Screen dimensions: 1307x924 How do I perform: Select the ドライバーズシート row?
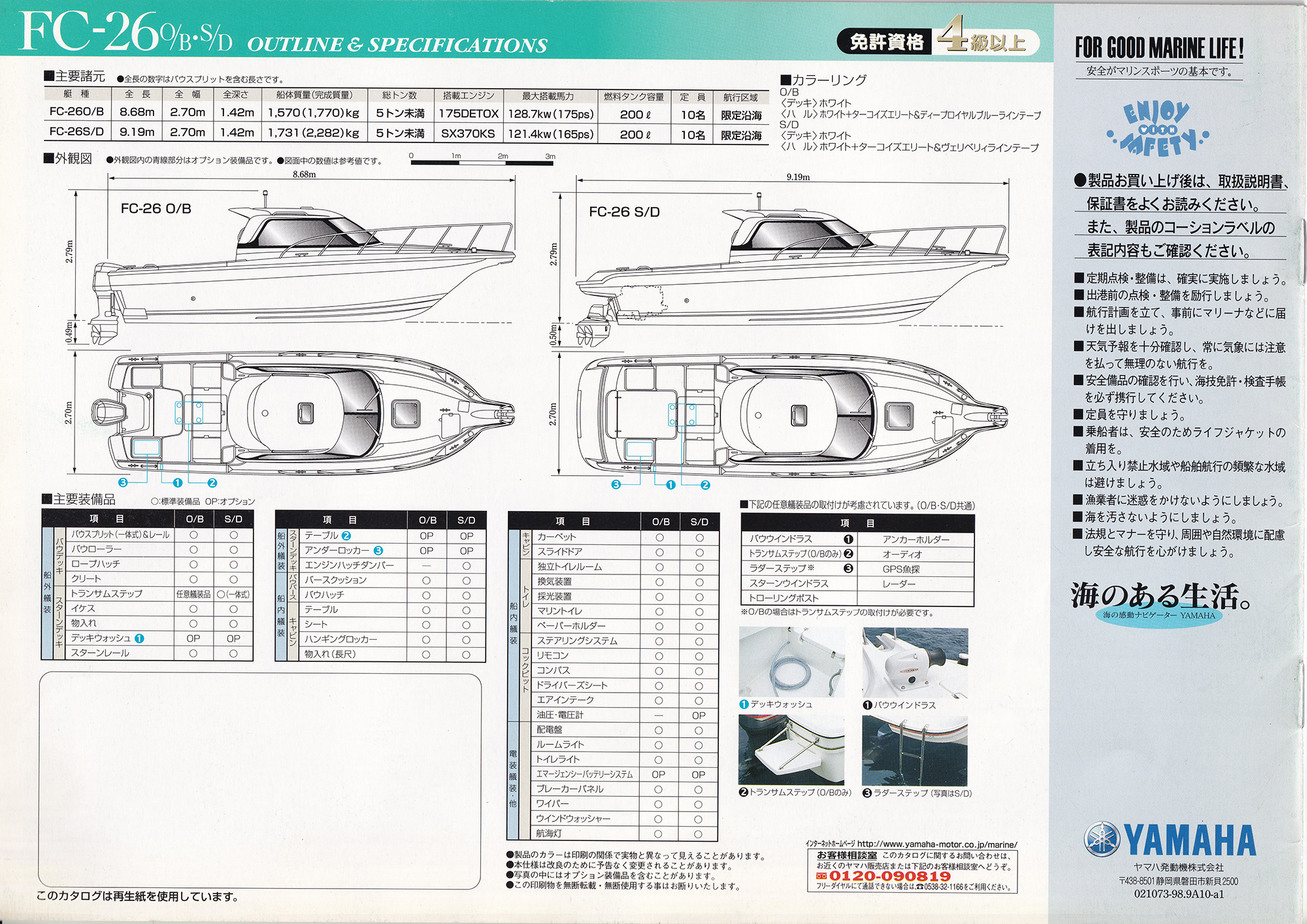pos(624,685)
